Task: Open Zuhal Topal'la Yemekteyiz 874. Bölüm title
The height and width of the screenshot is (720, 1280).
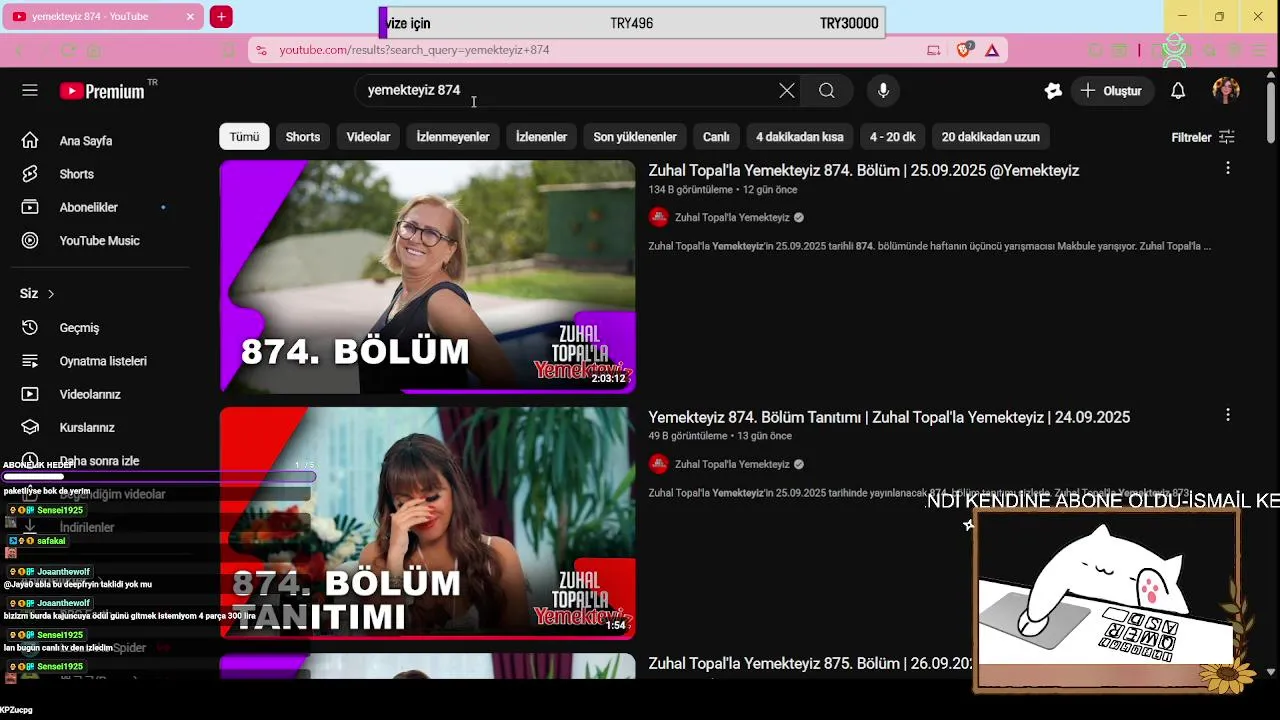Action: 863,171
